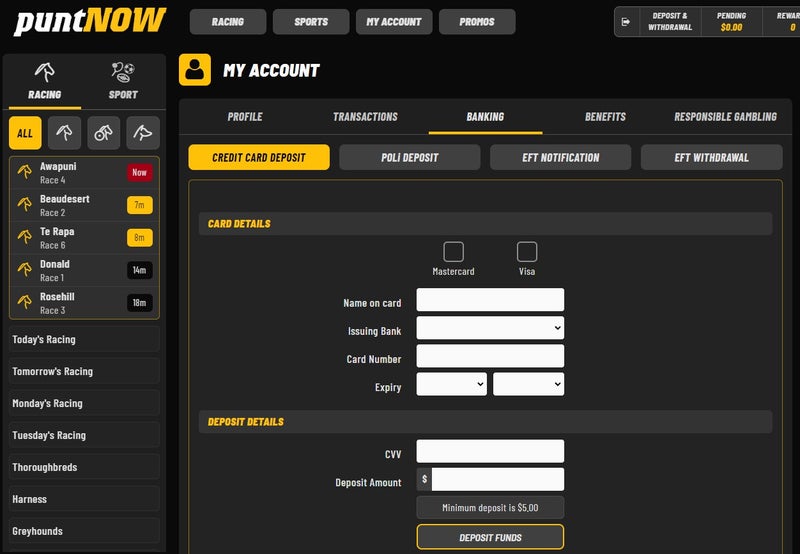Open Deposit & Withdrawal in header

(x=670, y=22)
